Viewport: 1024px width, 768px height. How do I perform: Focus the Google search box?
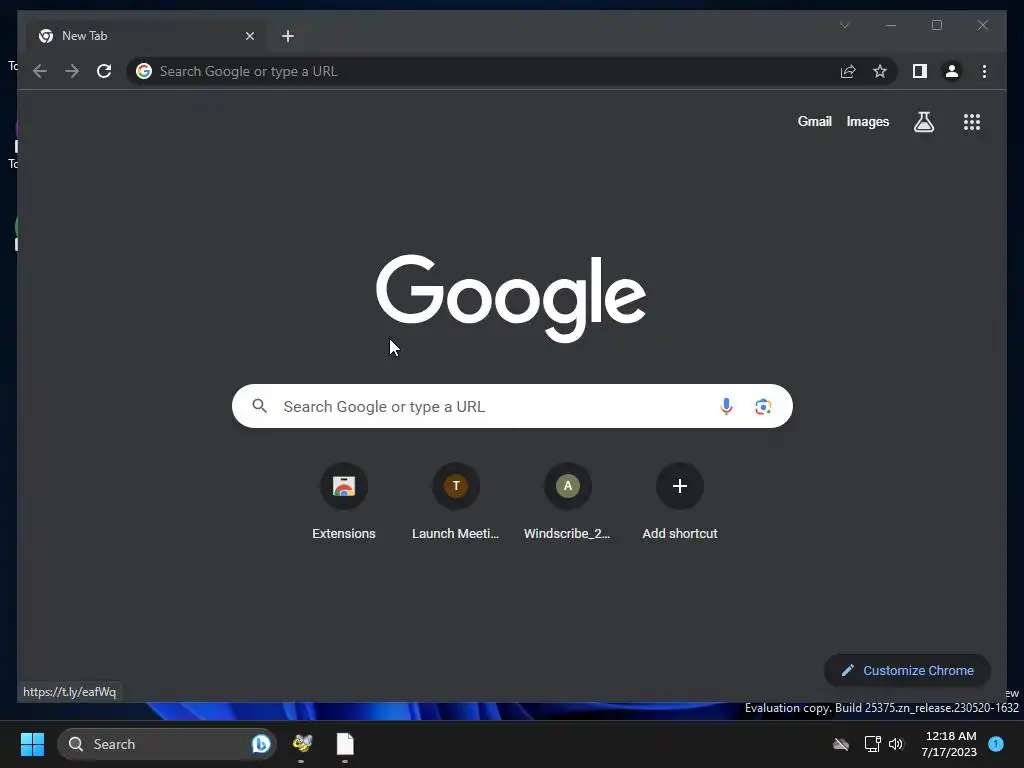tap(512, 406)
